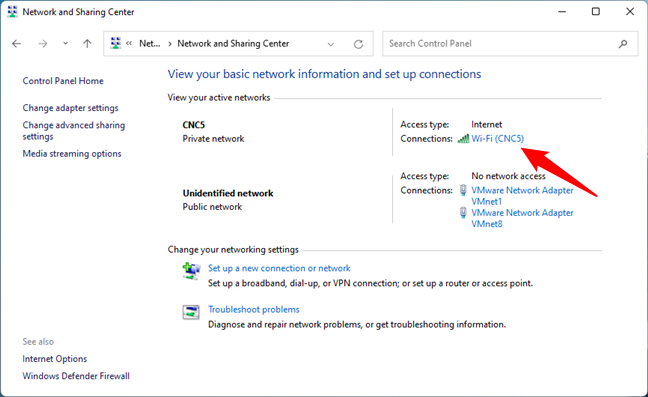Refresh the Network and Sharing Center page
648x397 pixels.
(358, 44)
